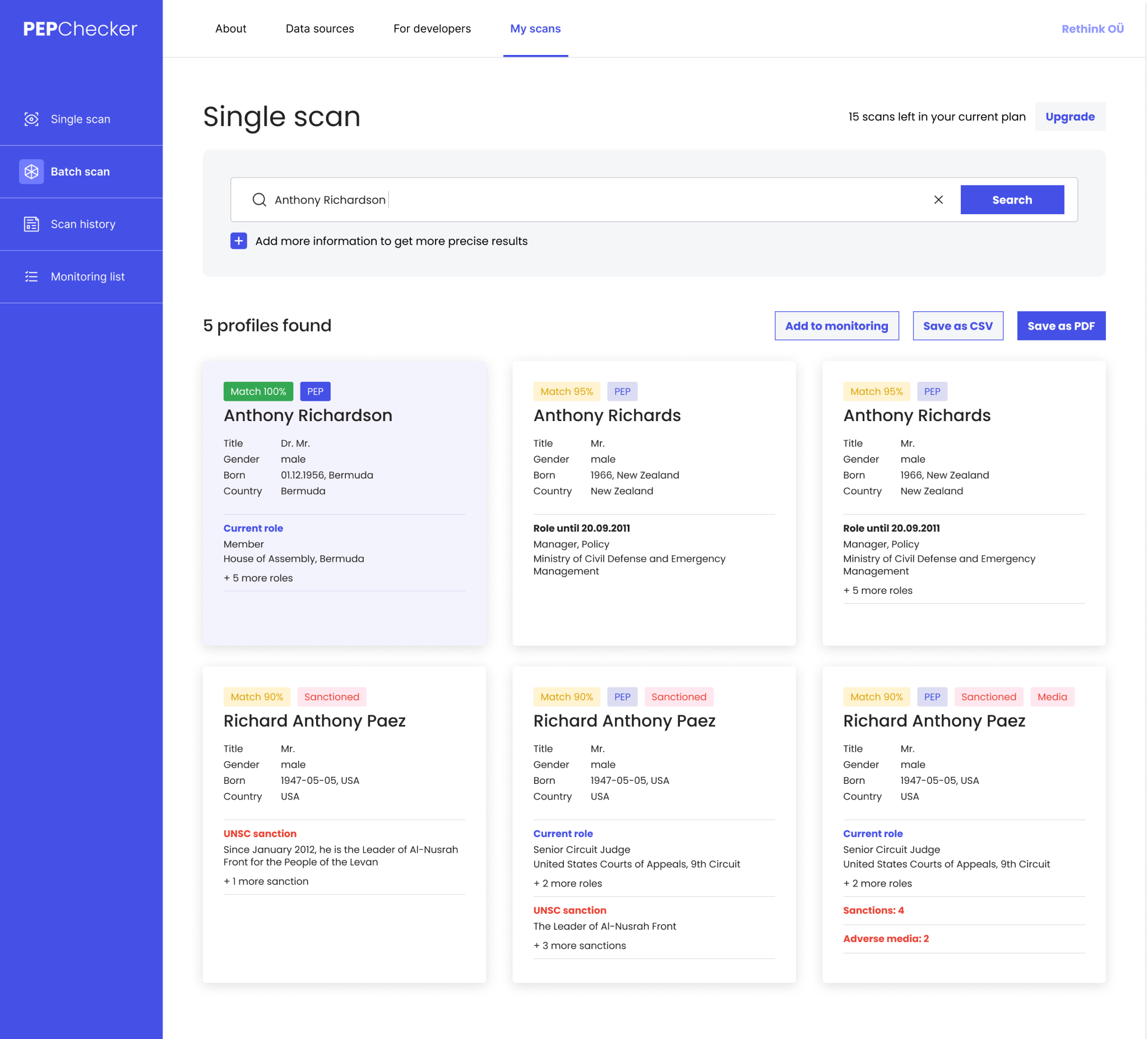
Task: Click Current role heading on Anthony Richardson card
Action: coord(253,528)
